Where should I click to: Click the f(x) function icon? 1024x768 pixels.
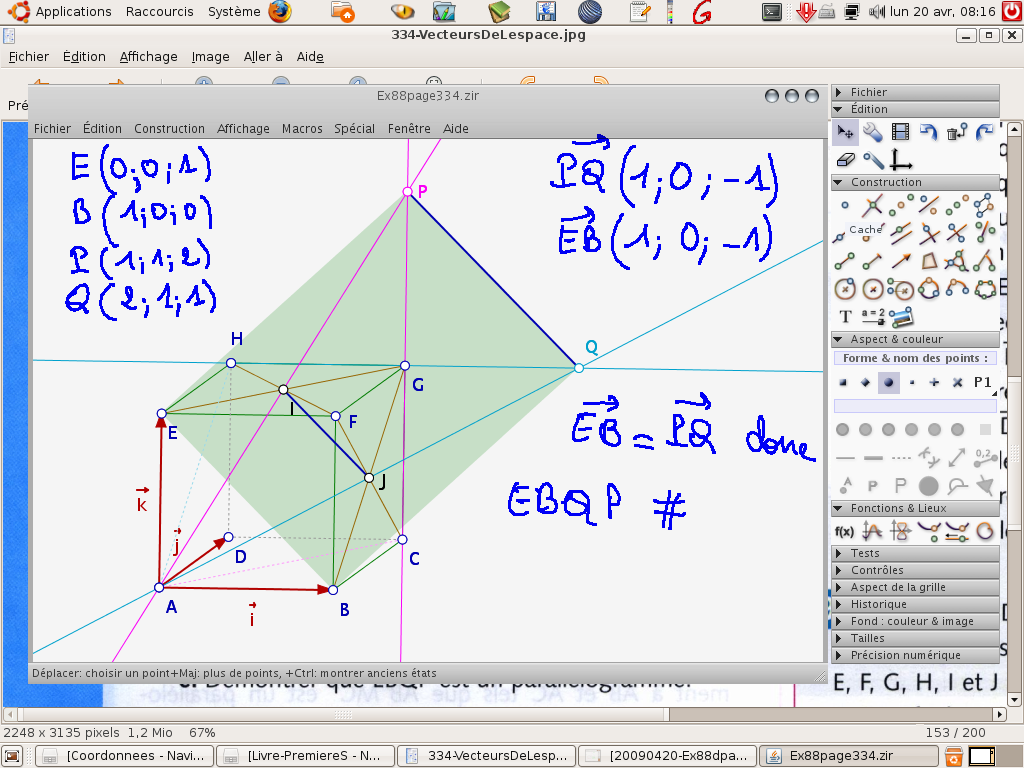tap(844, 531)
